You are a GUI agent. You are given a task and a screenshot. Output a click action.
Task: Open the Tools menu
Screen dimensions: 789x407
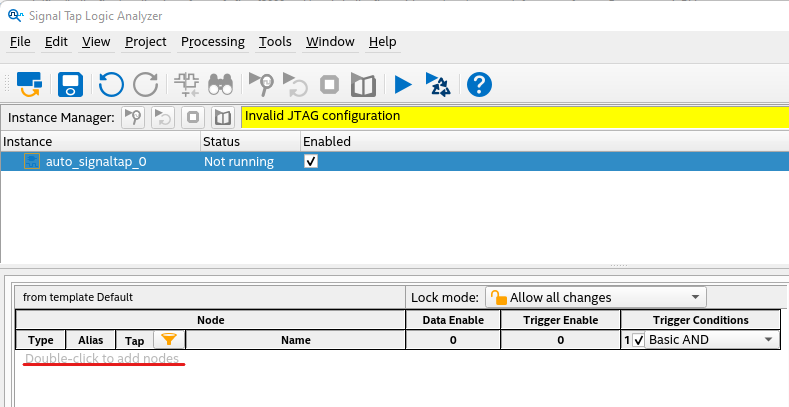(275, 42)
